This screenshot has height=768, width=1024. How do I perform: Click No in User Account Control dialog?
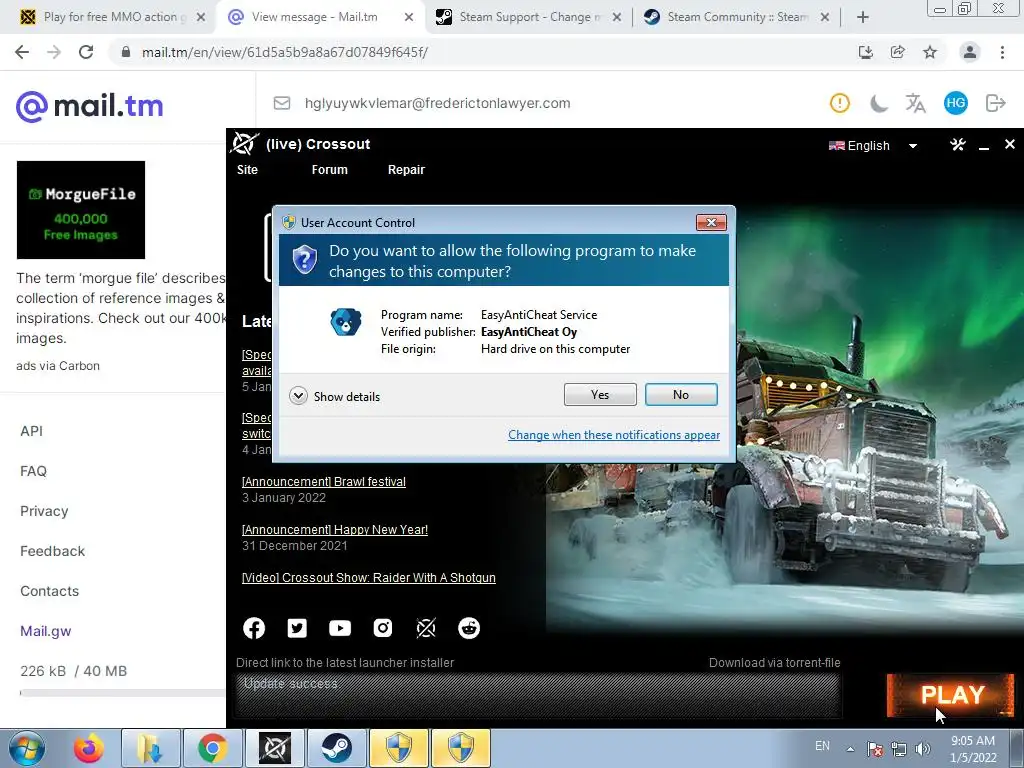point(680,394)
